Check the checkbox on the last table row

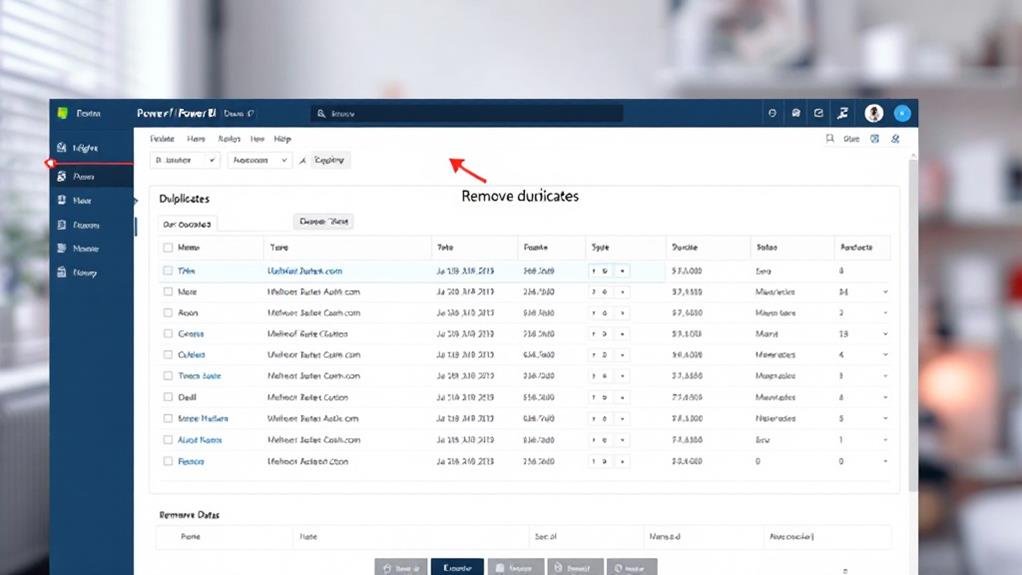tap(168, 461)
